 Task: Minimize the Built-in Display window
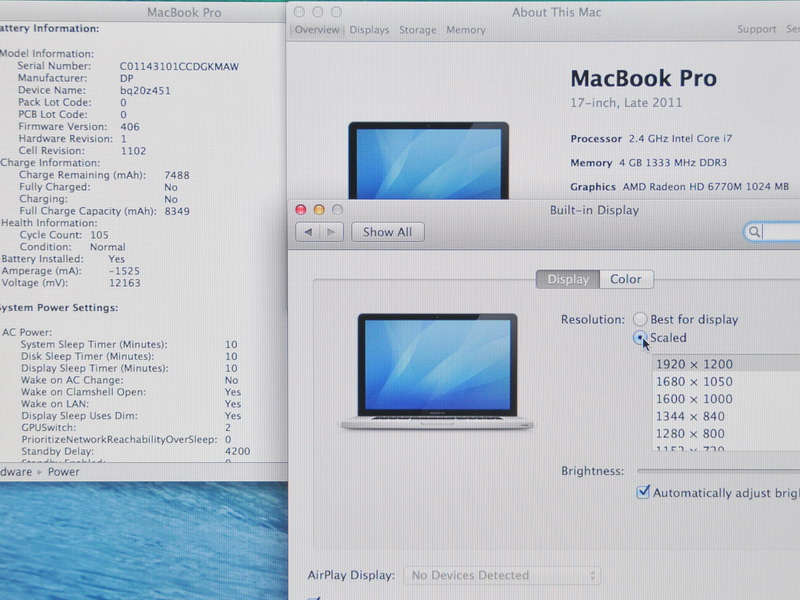pyautogui.click(x=319, y=210)
